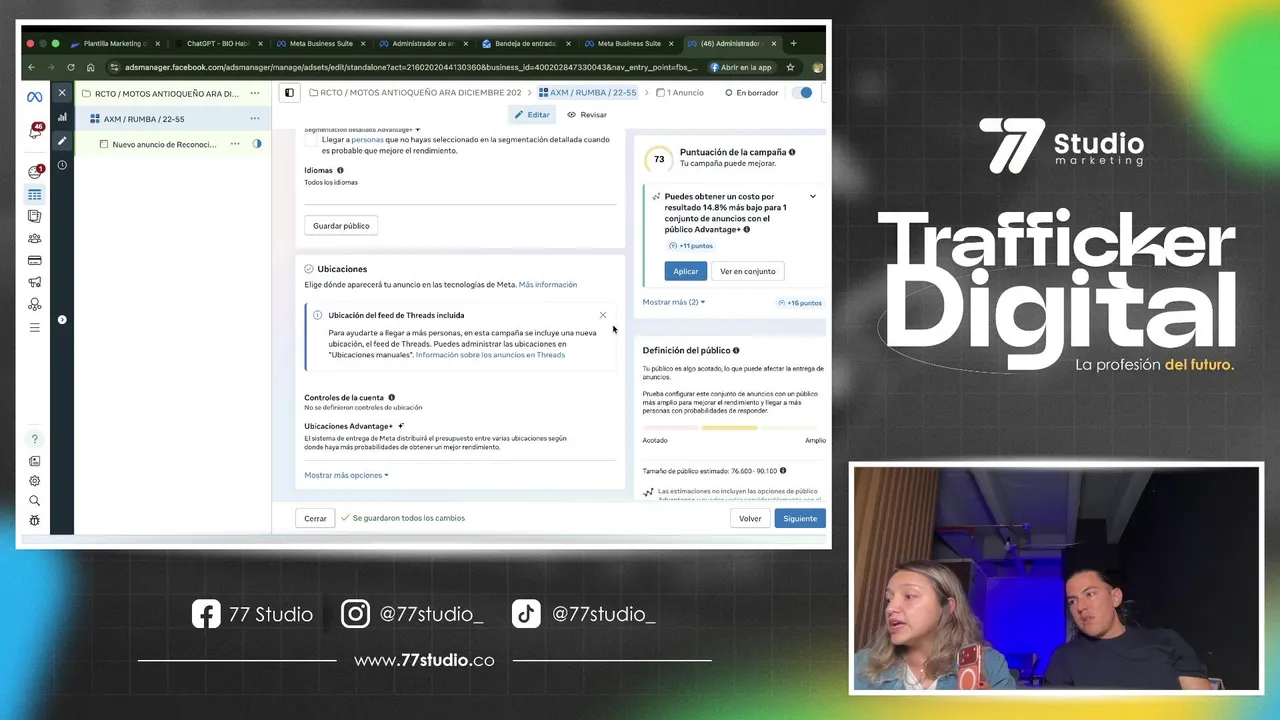Click the campaign score 73 circle
This screenshot has height=720, width=1280.
click(659, 159)
